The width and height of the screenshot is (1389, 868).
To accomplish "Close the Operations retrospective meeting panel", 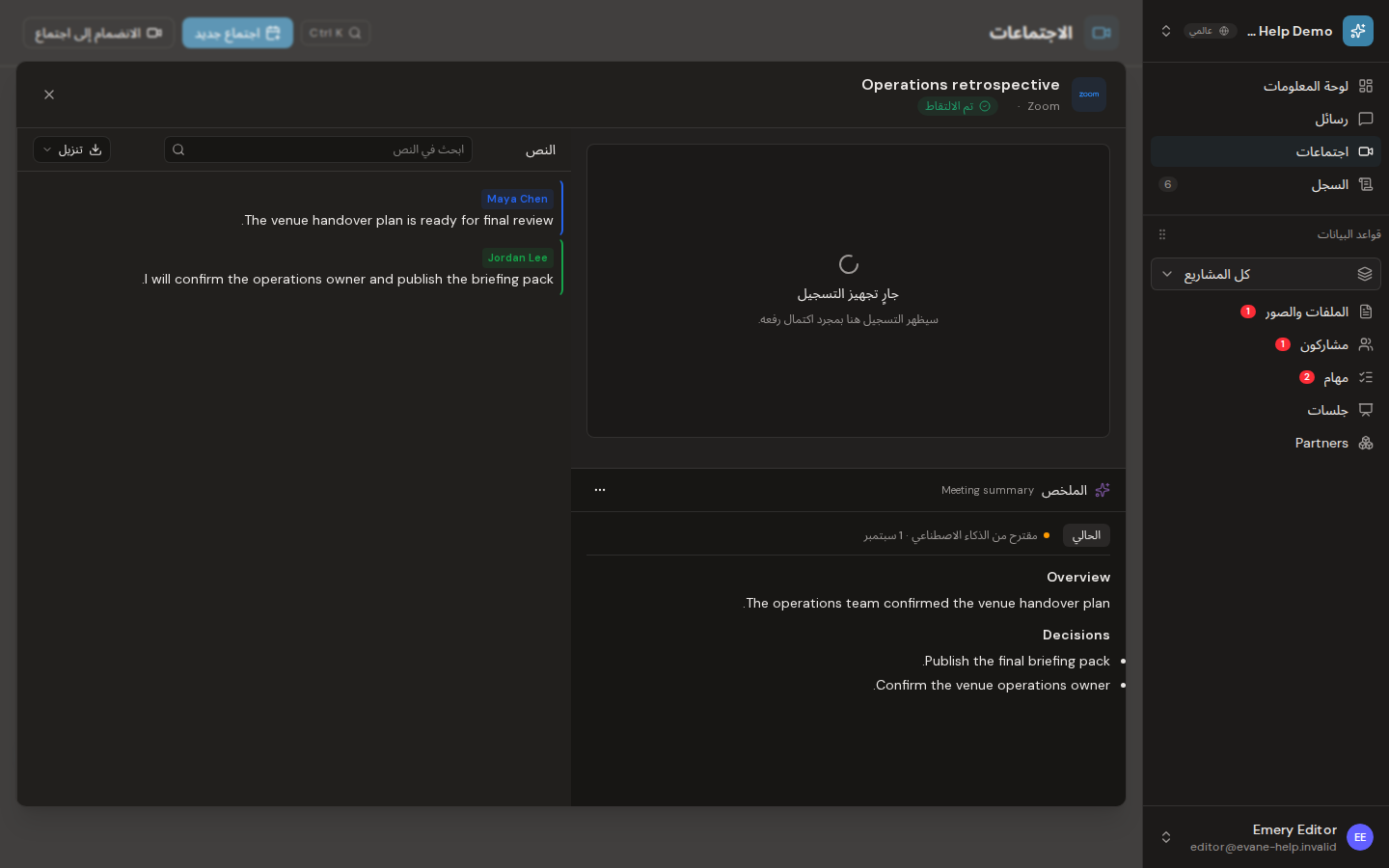I will click(x=49, y=95).
